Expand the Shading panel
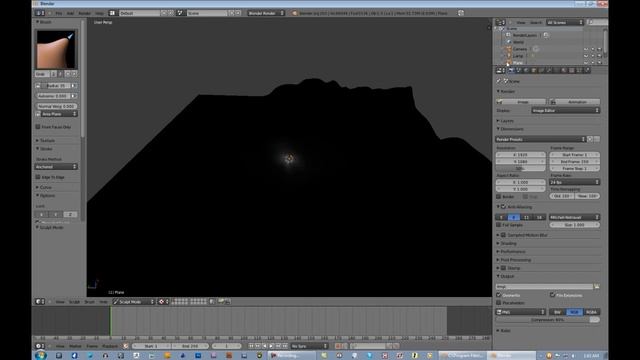Image resolution: width=640 pixels, height=360 pixels. [x=507, y=243]
